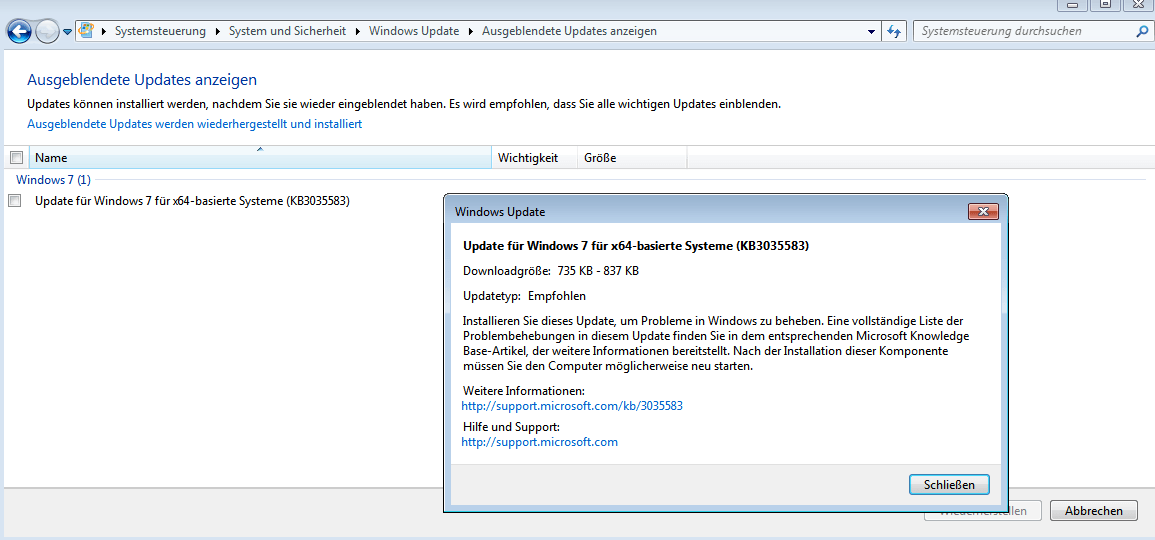
Task: Sort the list by Name column
Action: 260,158
